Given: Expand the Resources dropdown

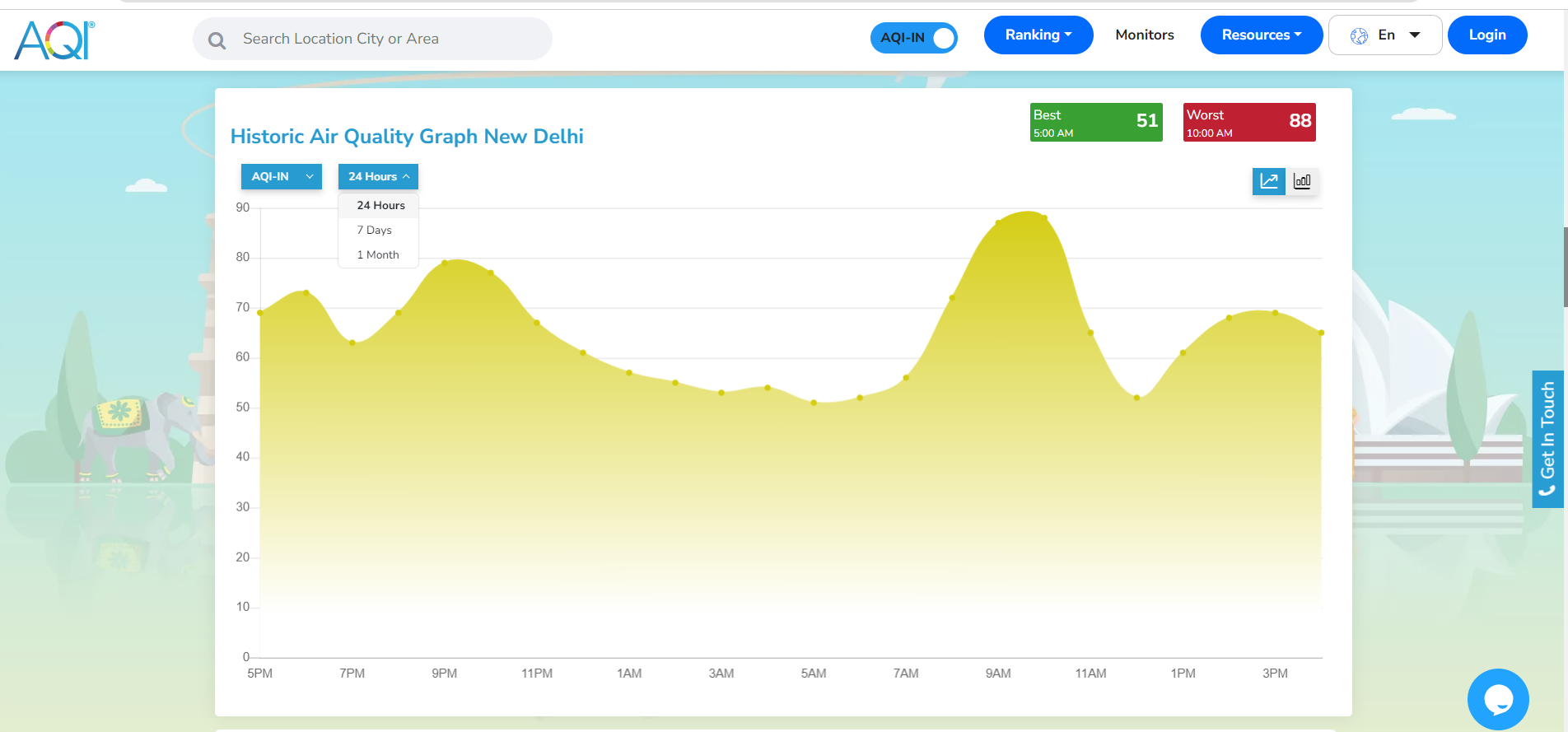Looking at the screenshot, I should click(x=1262, y=35).
